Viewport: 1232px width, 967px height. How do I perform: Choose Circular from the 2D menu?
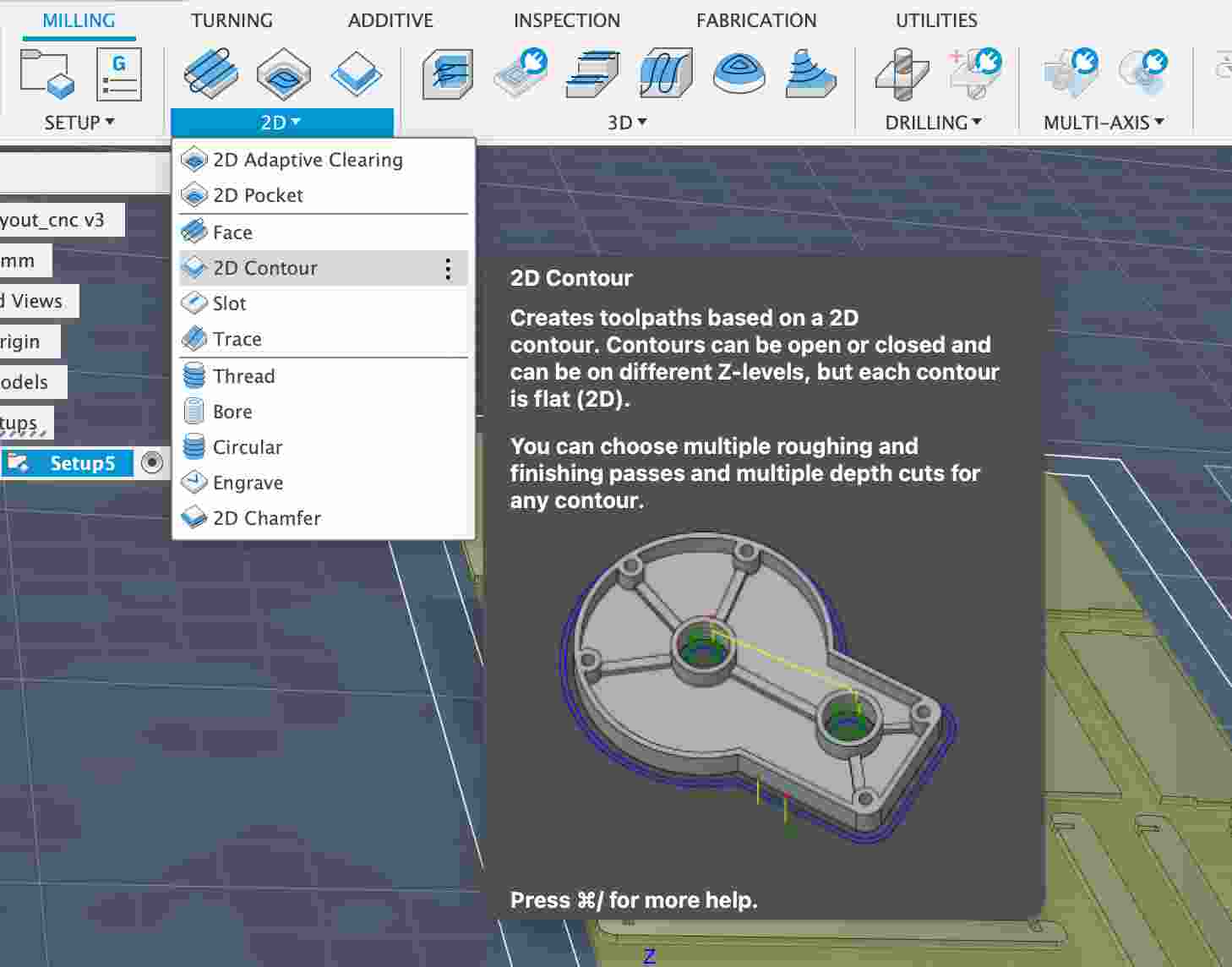[x=324, y=447]
